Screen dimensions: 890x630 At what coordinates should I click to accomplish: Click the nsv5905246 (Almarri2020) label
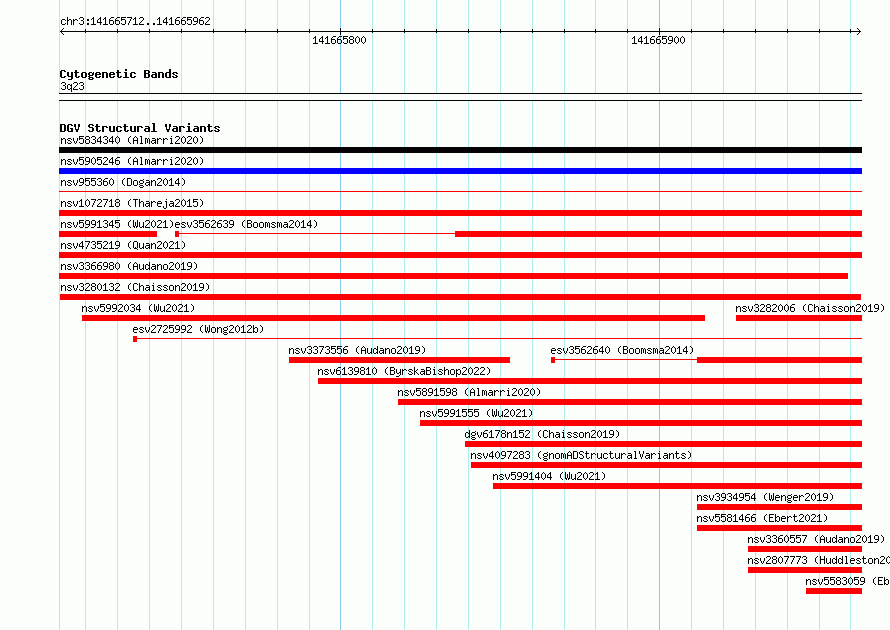(132, 161)
